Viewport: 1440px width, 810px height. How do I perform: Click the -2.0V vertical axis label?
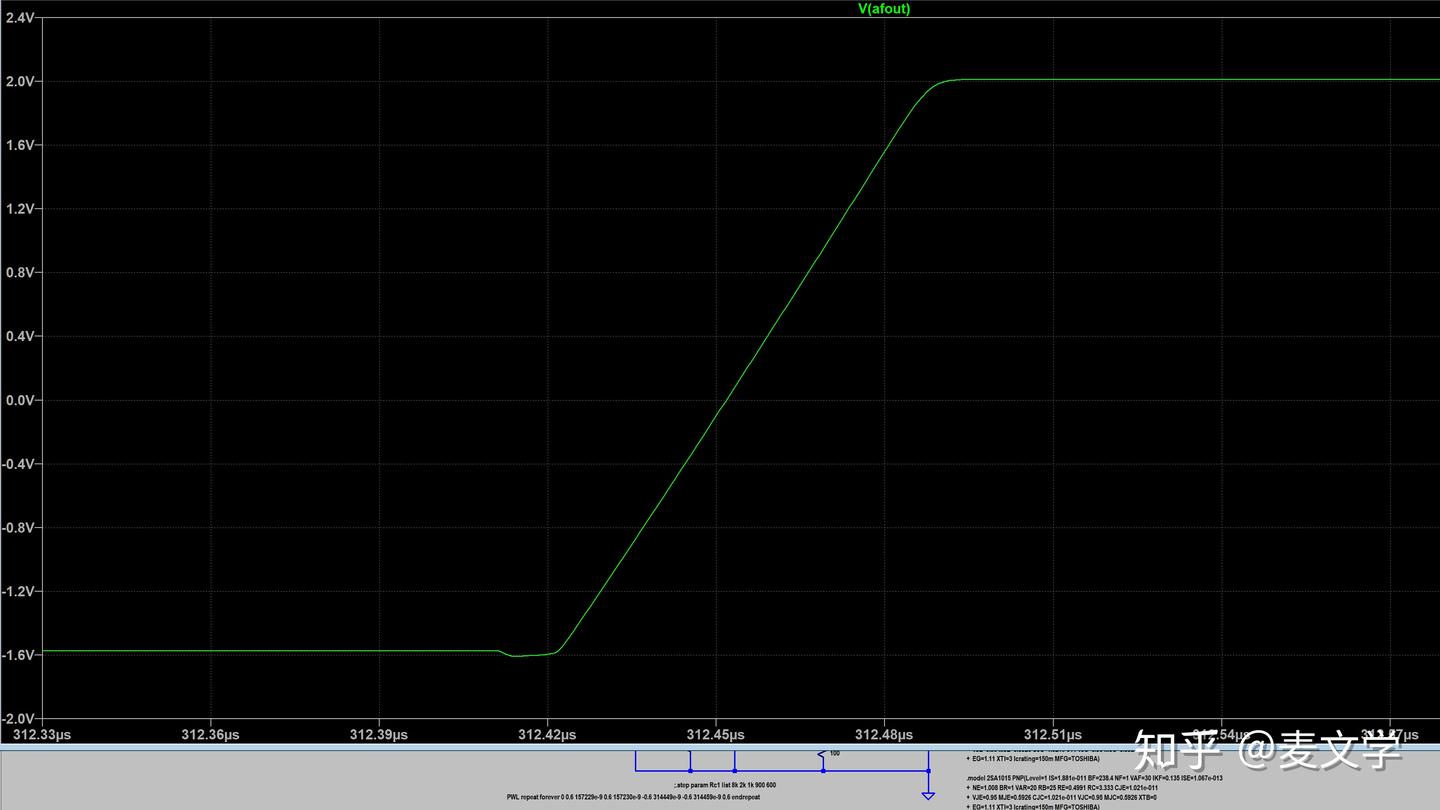pos(20,718)
